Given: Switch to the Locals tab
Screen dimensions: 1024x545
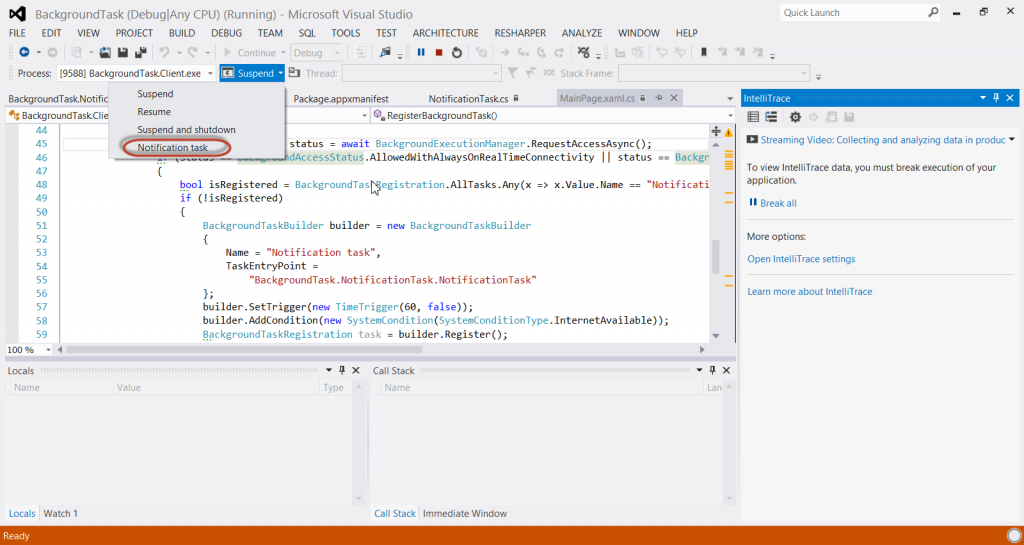Looking at the screenshot, I should [22, 514].
